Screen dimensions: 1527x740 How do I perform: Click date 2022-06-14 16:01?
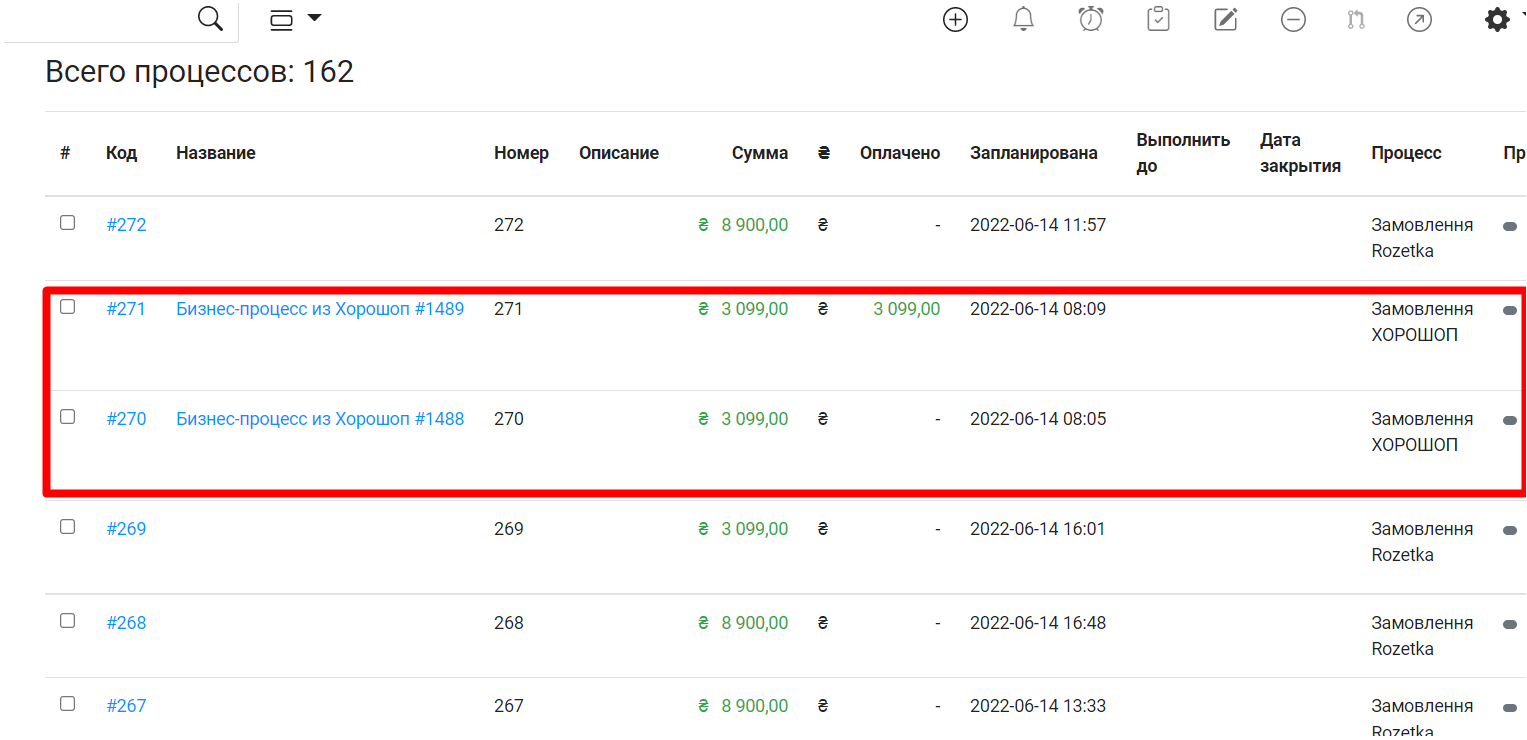[1038, 529]
